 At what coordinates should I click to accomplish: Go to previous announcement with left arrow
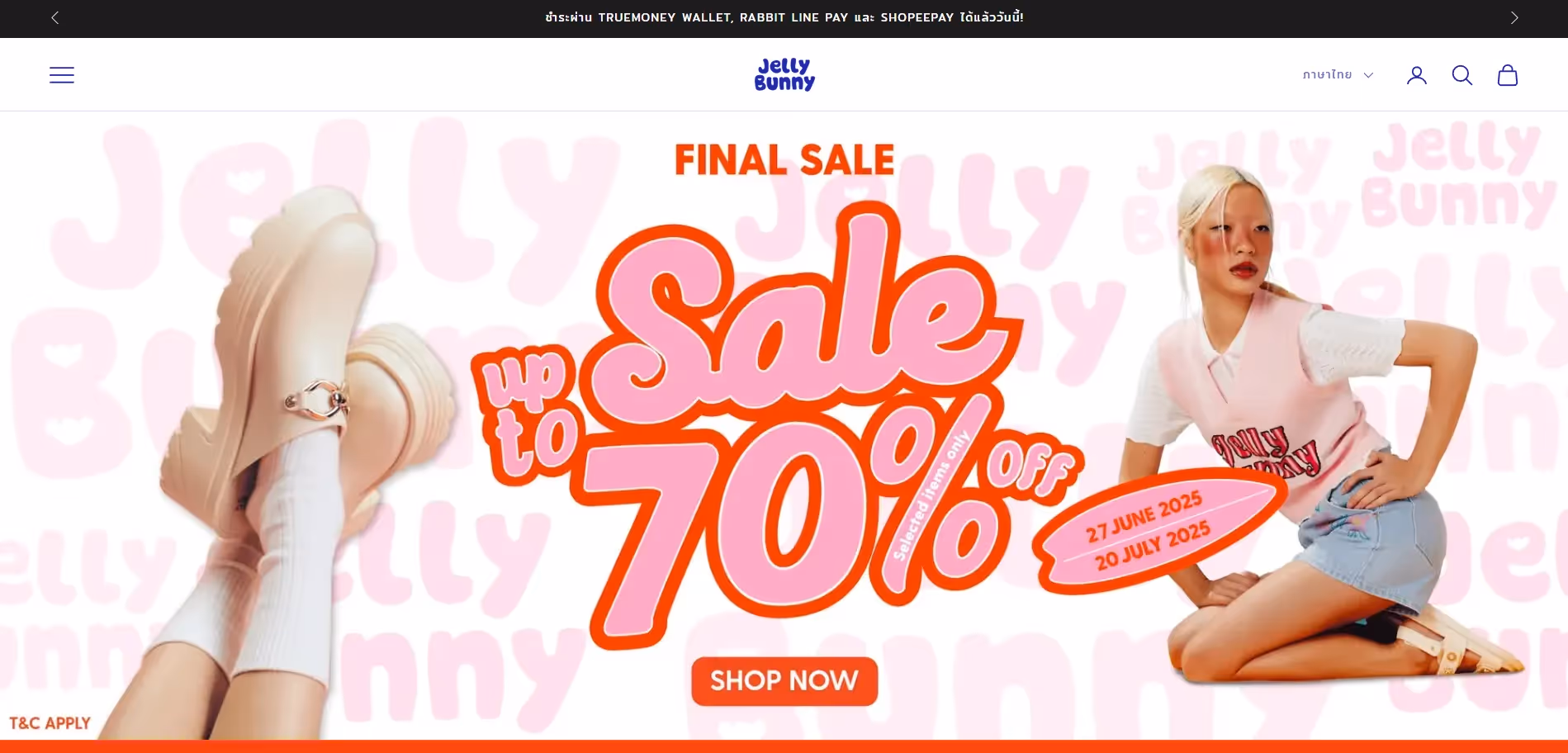point(55,17)
